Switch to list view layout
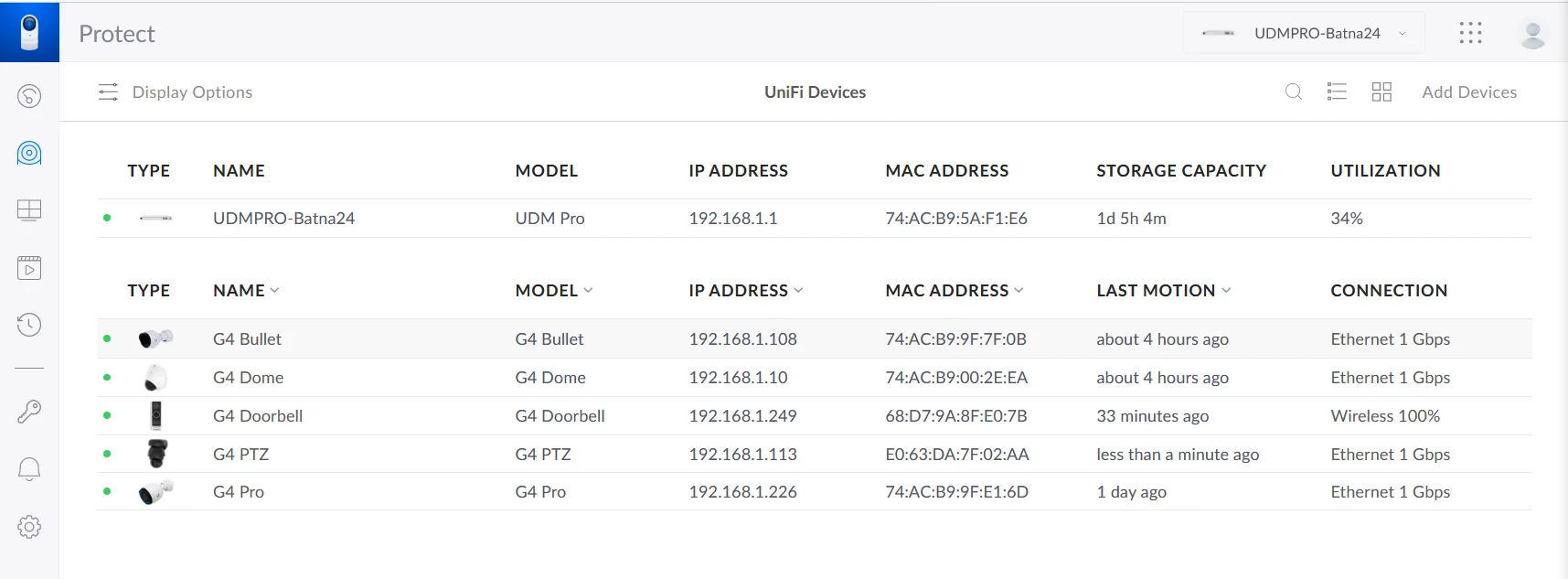This screenshot has height=579, width=1568. pos(1337,91)
